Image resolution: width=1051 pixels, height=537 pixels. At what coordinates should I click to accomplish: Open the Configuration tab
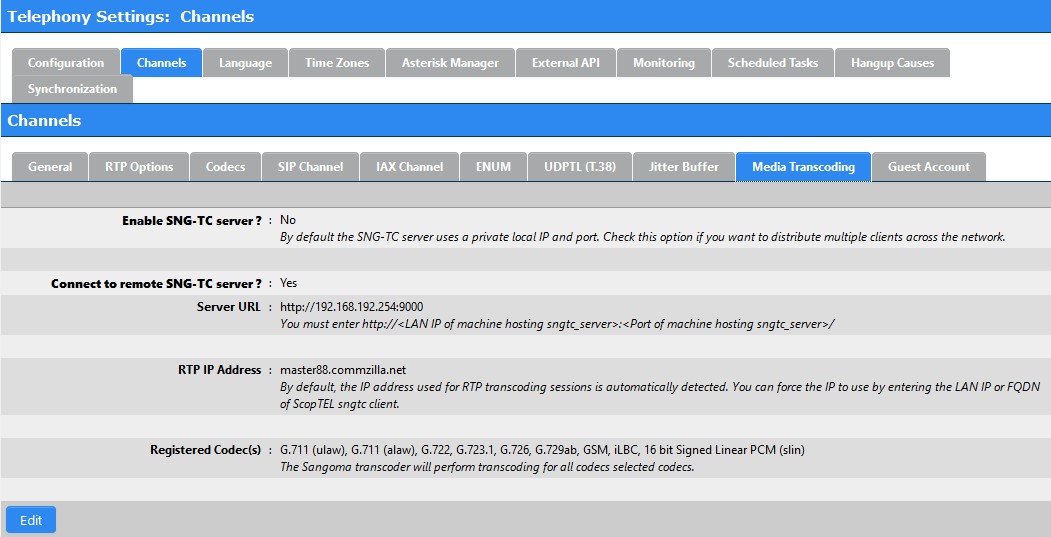click(66, 63)
